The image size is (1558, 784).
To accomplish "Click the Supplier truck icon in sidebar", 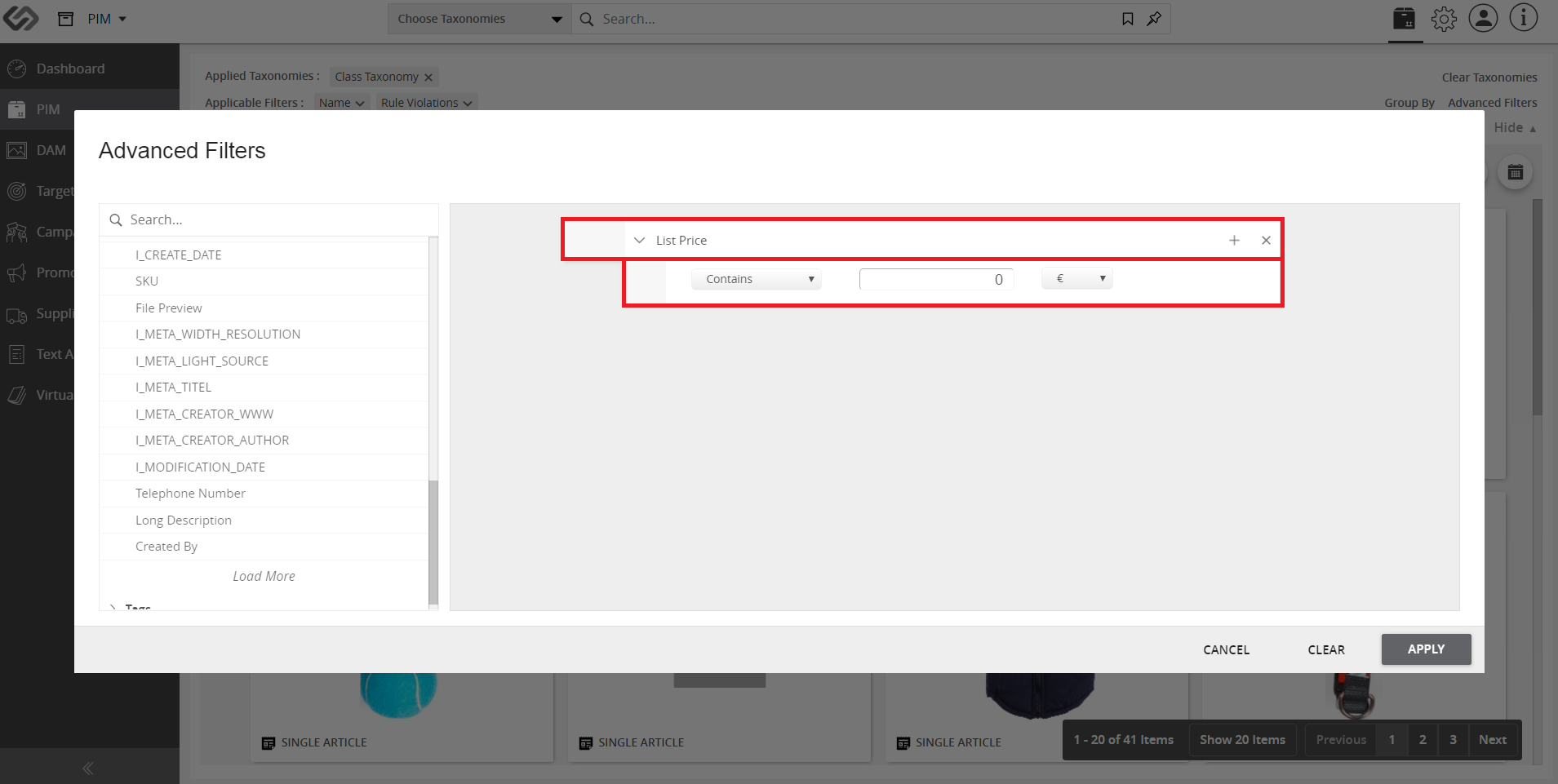I will [17, 315].
